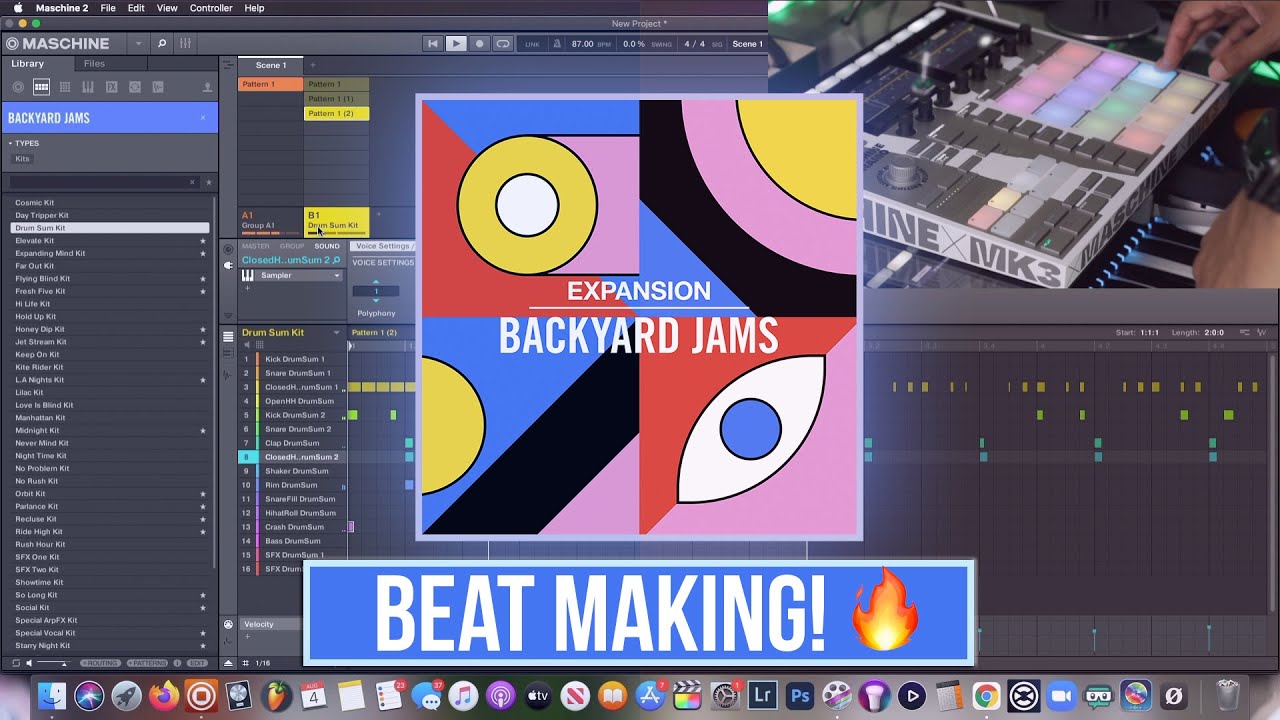Open Firefox from the dock

164,695
